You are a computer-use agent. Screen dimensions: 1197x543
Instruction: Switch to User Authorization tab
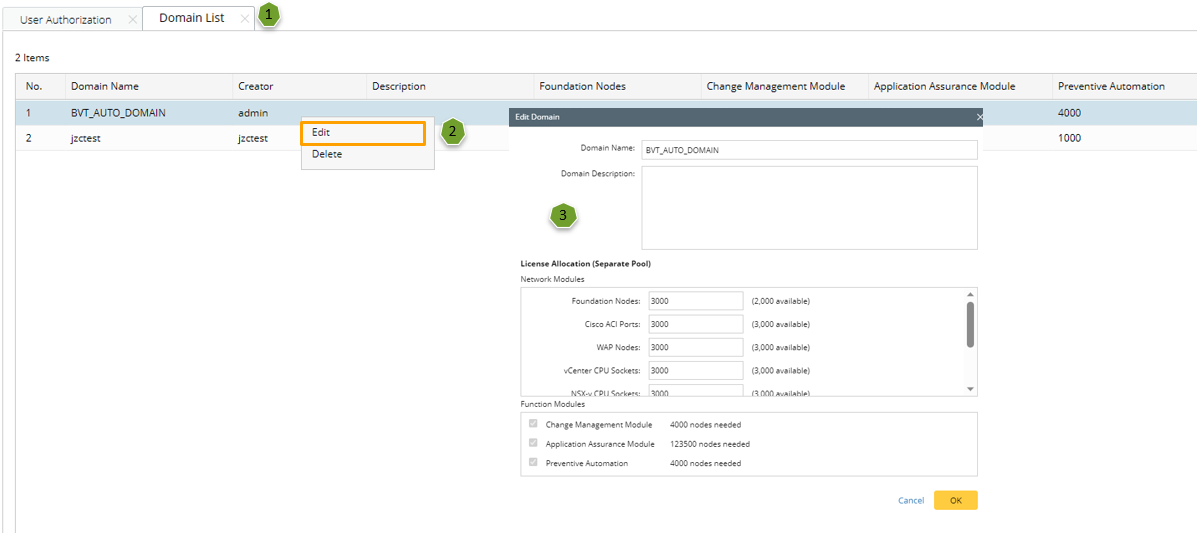pos(66,20)
